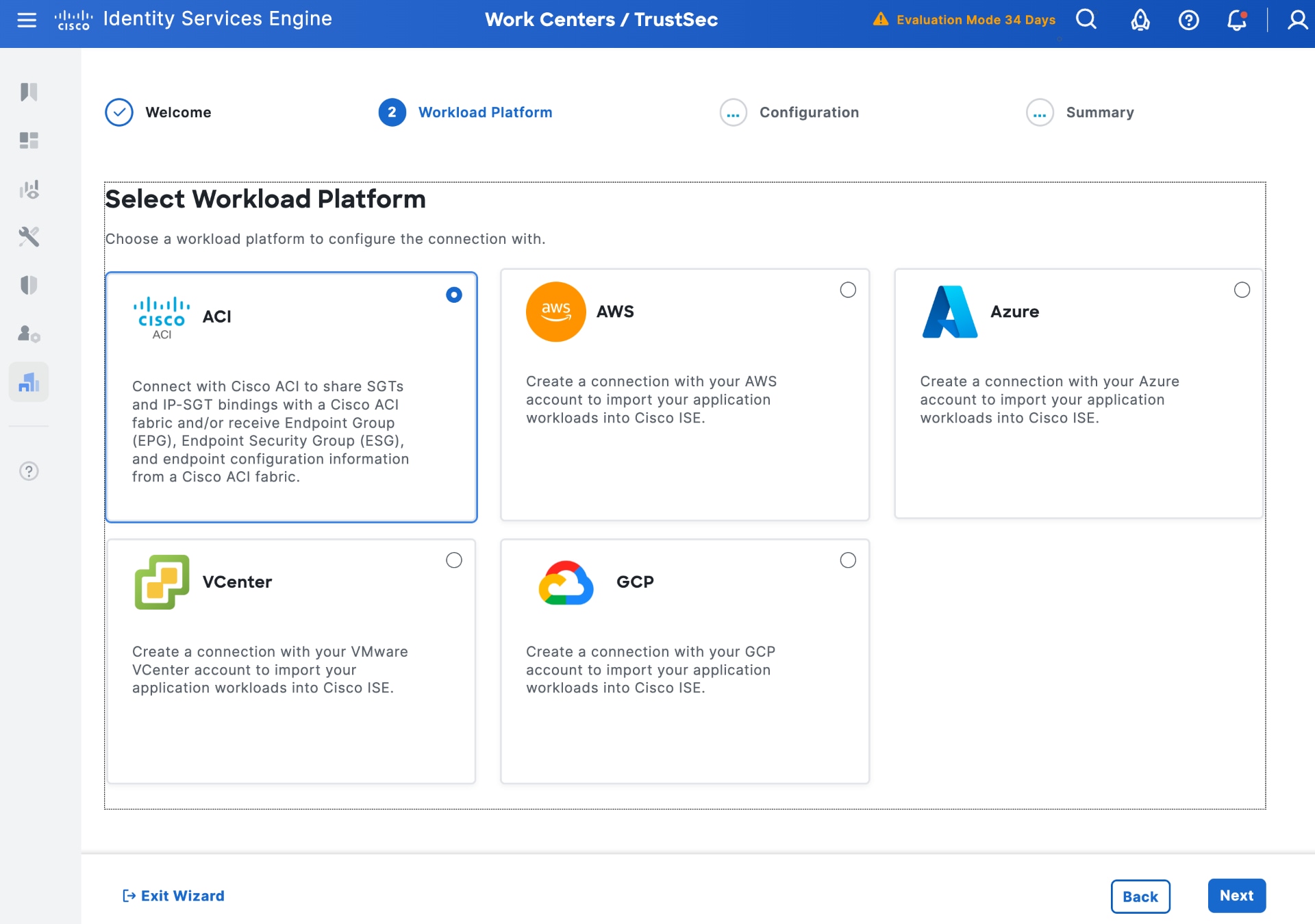The image size is (1315, 924).
Task: Click the Exit Wizard link
Action: 174,896
